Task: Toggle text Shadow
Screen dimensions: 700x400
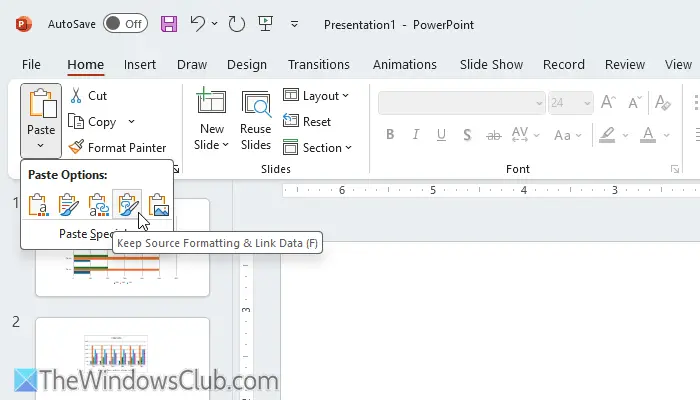Action: click(x=467, y=134)
